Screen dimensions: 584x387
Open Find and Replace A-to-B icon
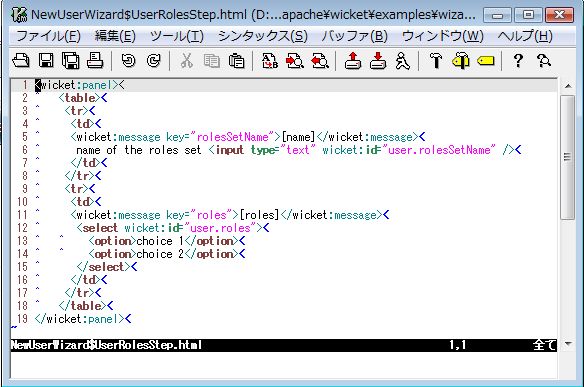(270, 61)
